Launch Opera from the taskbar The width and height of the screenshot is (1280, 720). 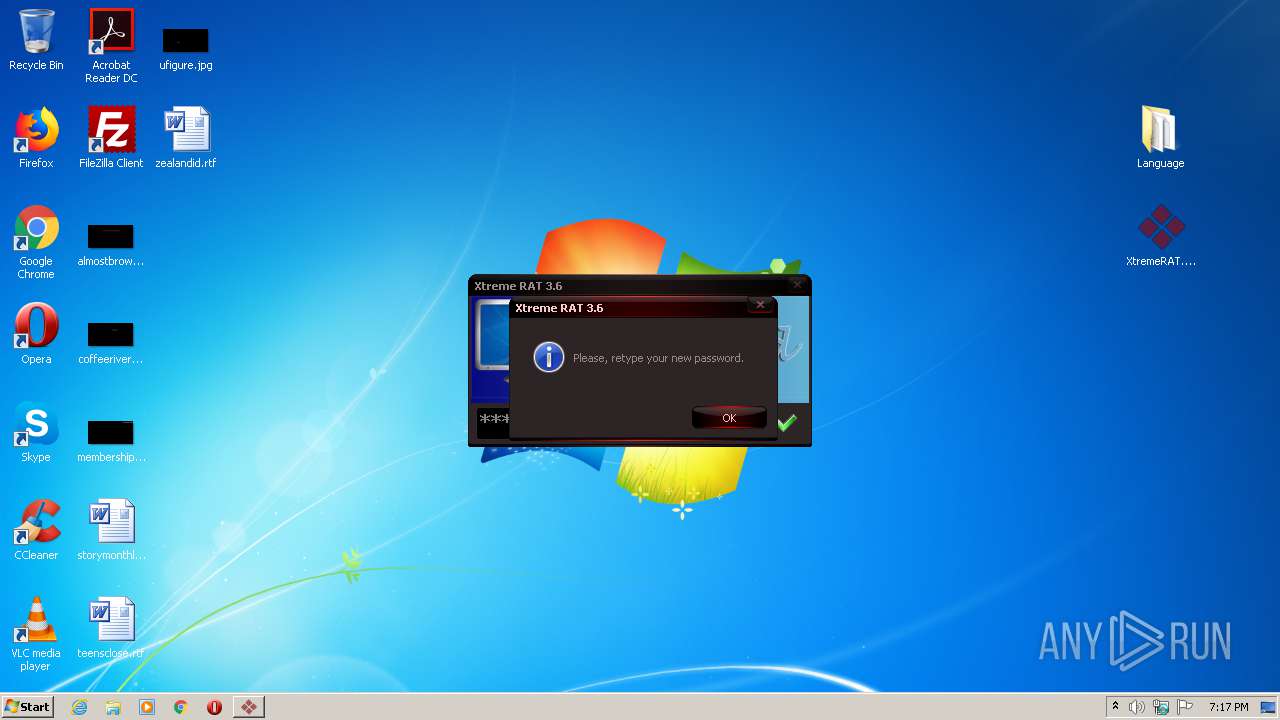(214, 707)
